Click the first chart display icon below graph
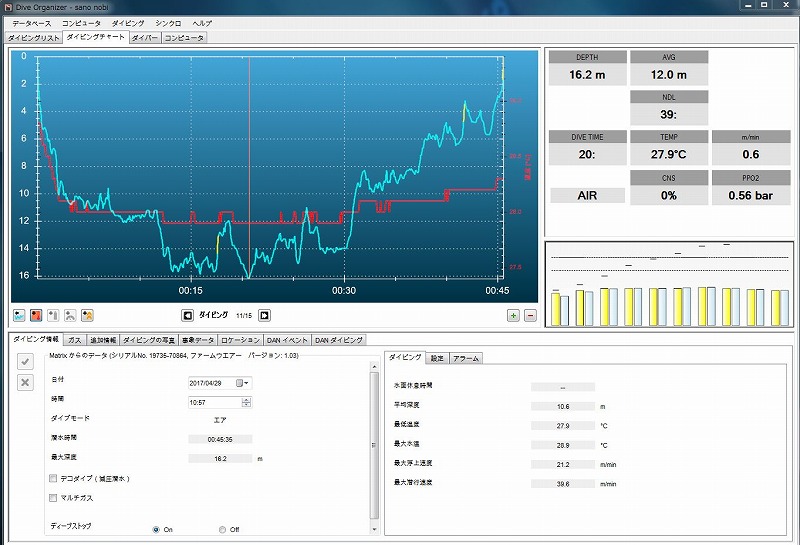Screen dimensions: 800x545 pos(19,315)
